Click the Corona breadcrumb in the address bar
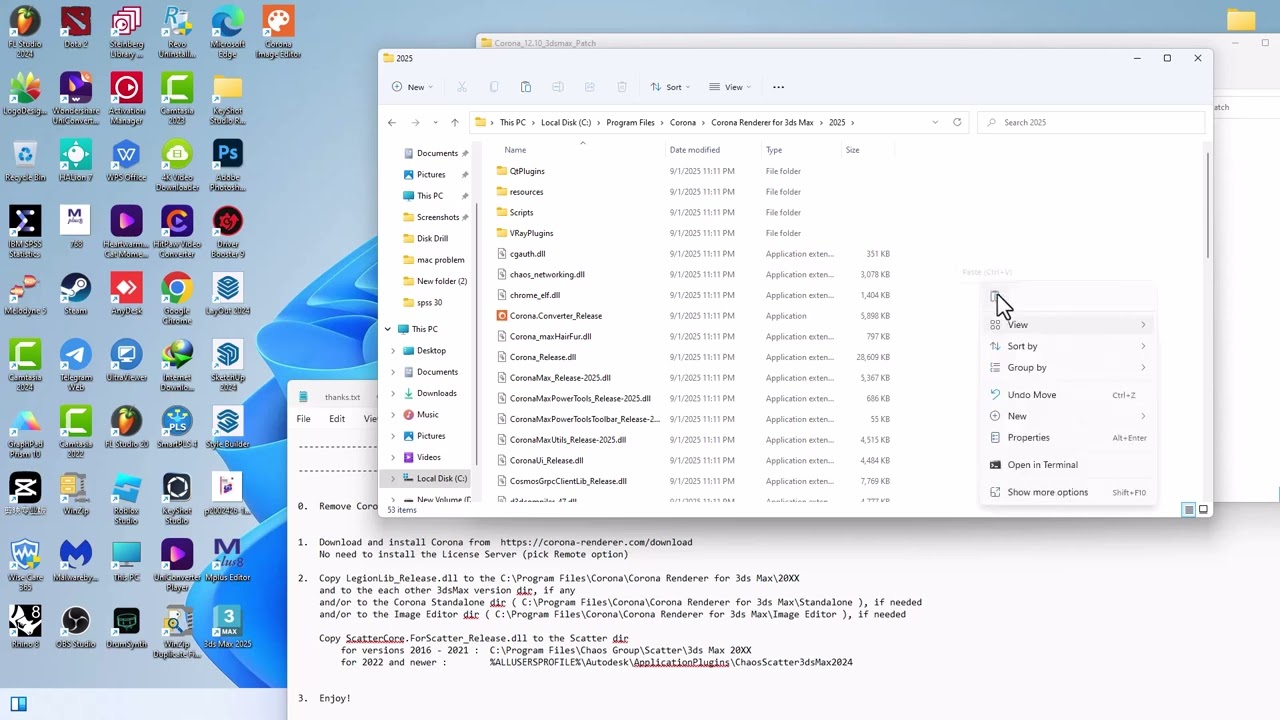1280x720 pixels. click(x=683, y=122)
